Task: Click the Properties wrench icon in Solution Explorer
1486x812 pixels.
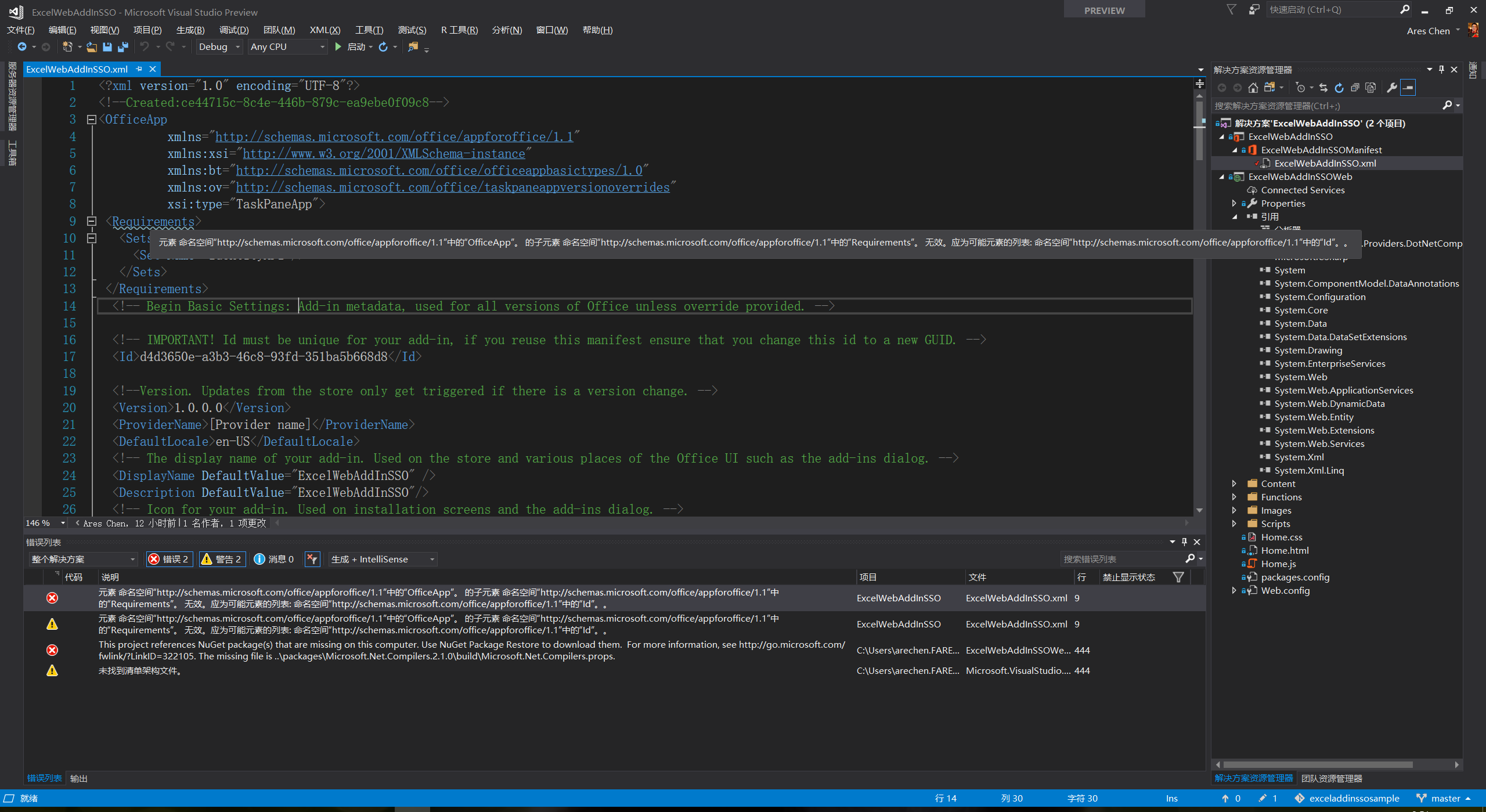Action: [x=1393, y=87]
